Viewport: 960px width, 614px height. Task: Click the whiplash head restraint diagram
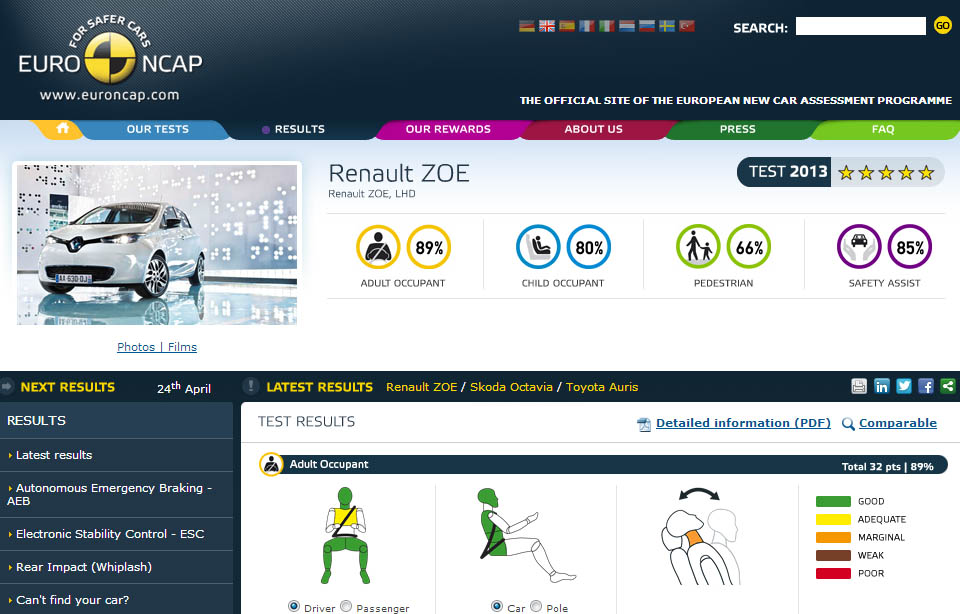pyautogui.click(x=701, y=536)
